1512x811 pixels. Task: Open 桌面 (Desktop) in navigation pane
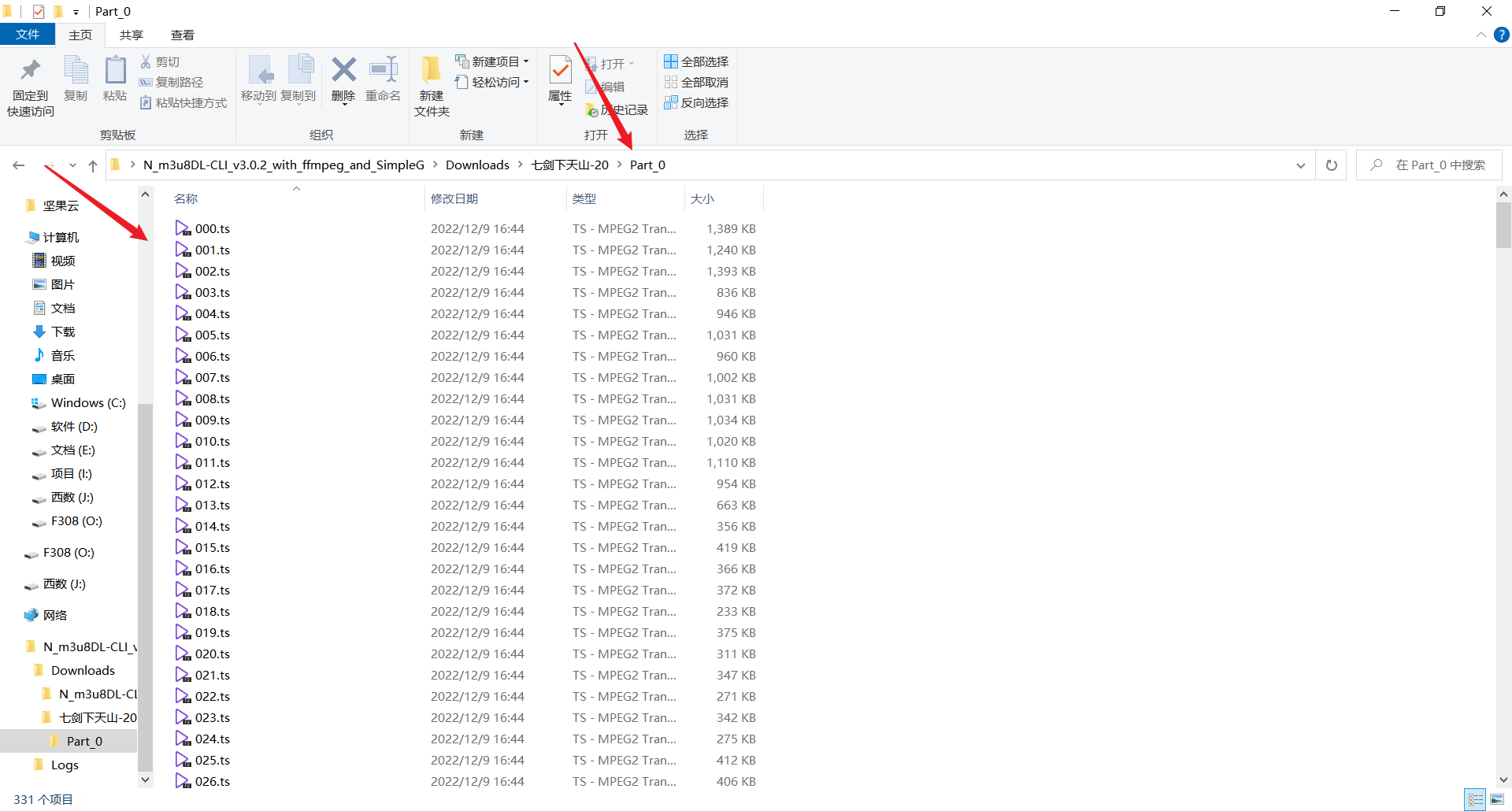tap(63, 379)
